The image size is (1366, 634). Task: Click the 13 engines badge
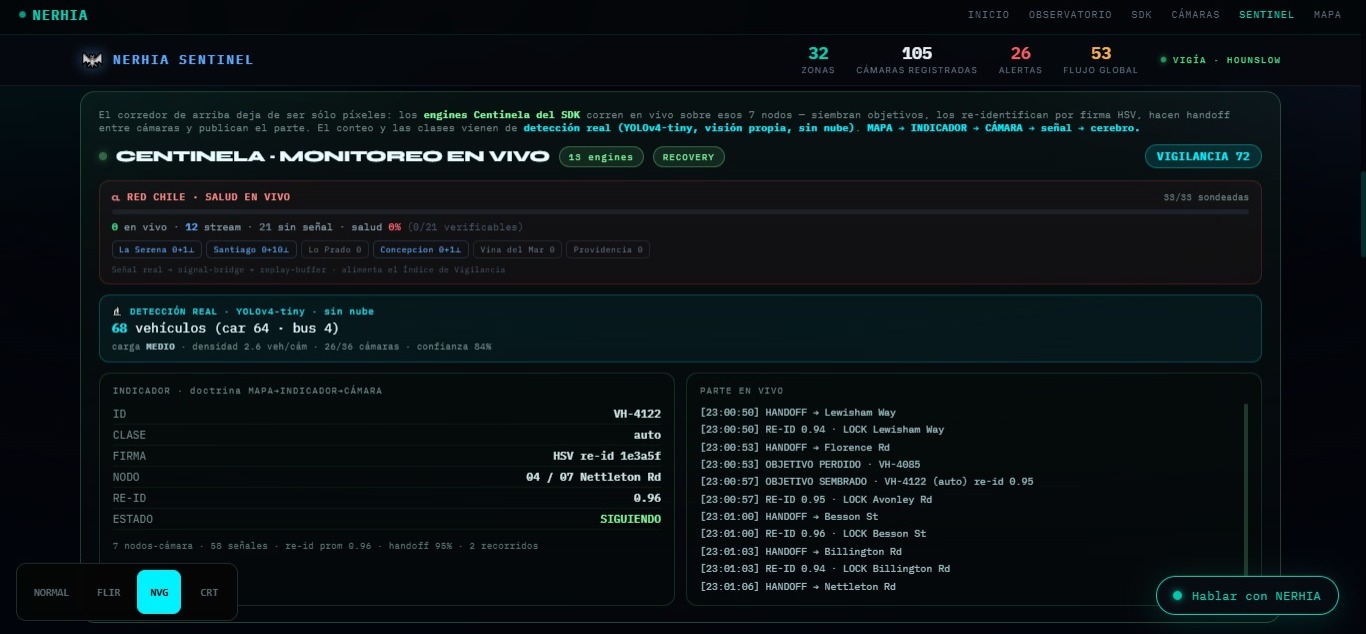pos(601,157)
